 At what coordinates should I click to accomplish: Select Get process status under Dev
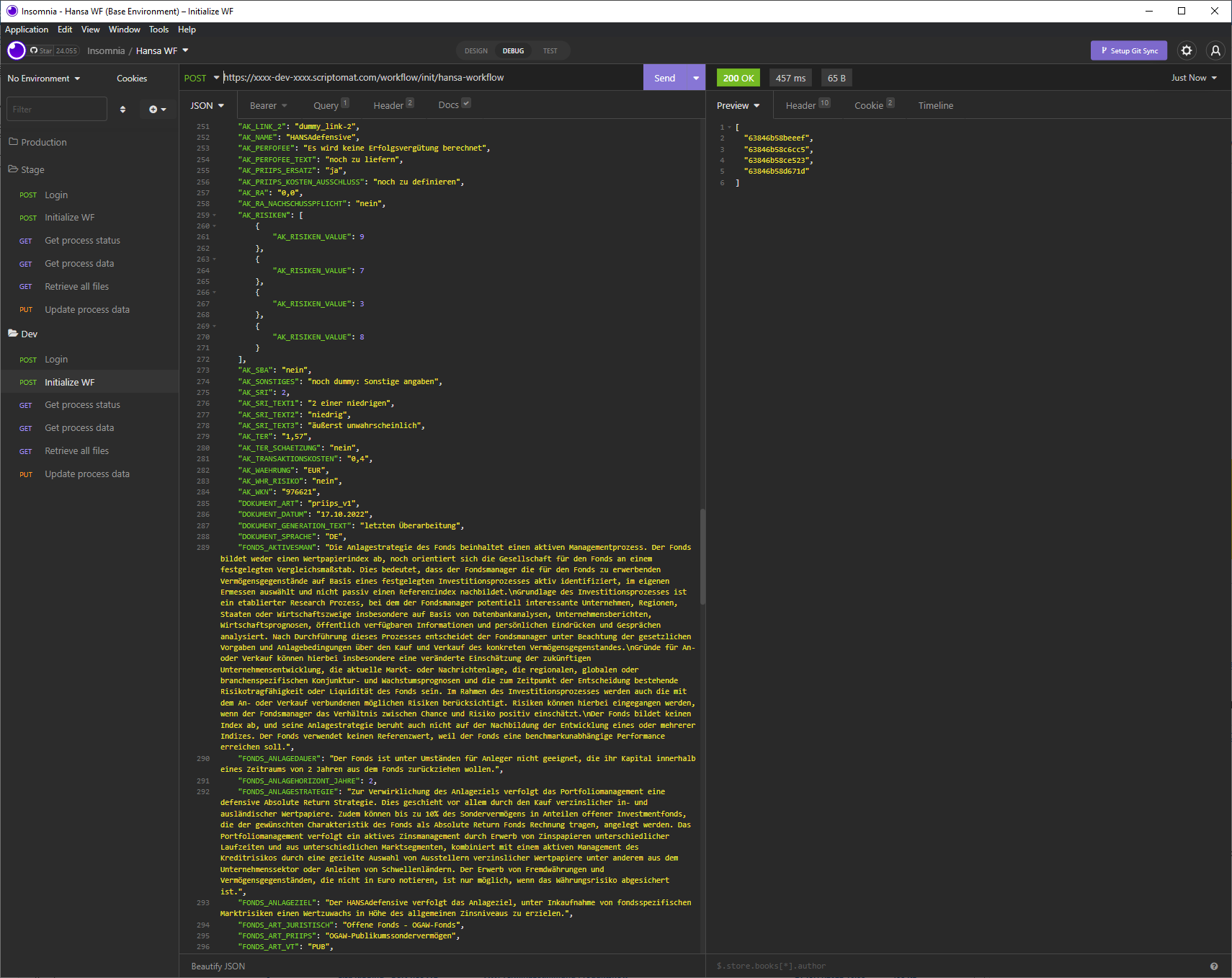[89, 405]
